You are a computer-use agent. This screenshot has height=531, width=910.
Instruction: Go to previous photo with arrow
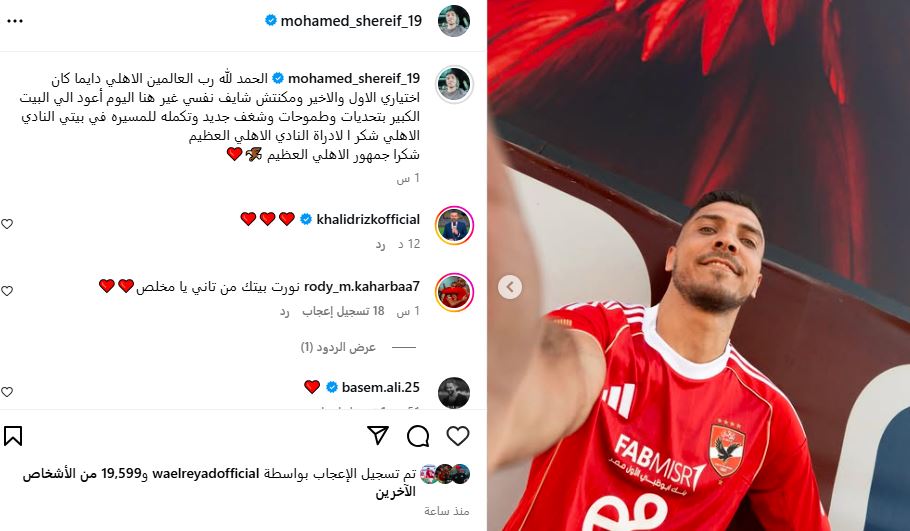510,287
